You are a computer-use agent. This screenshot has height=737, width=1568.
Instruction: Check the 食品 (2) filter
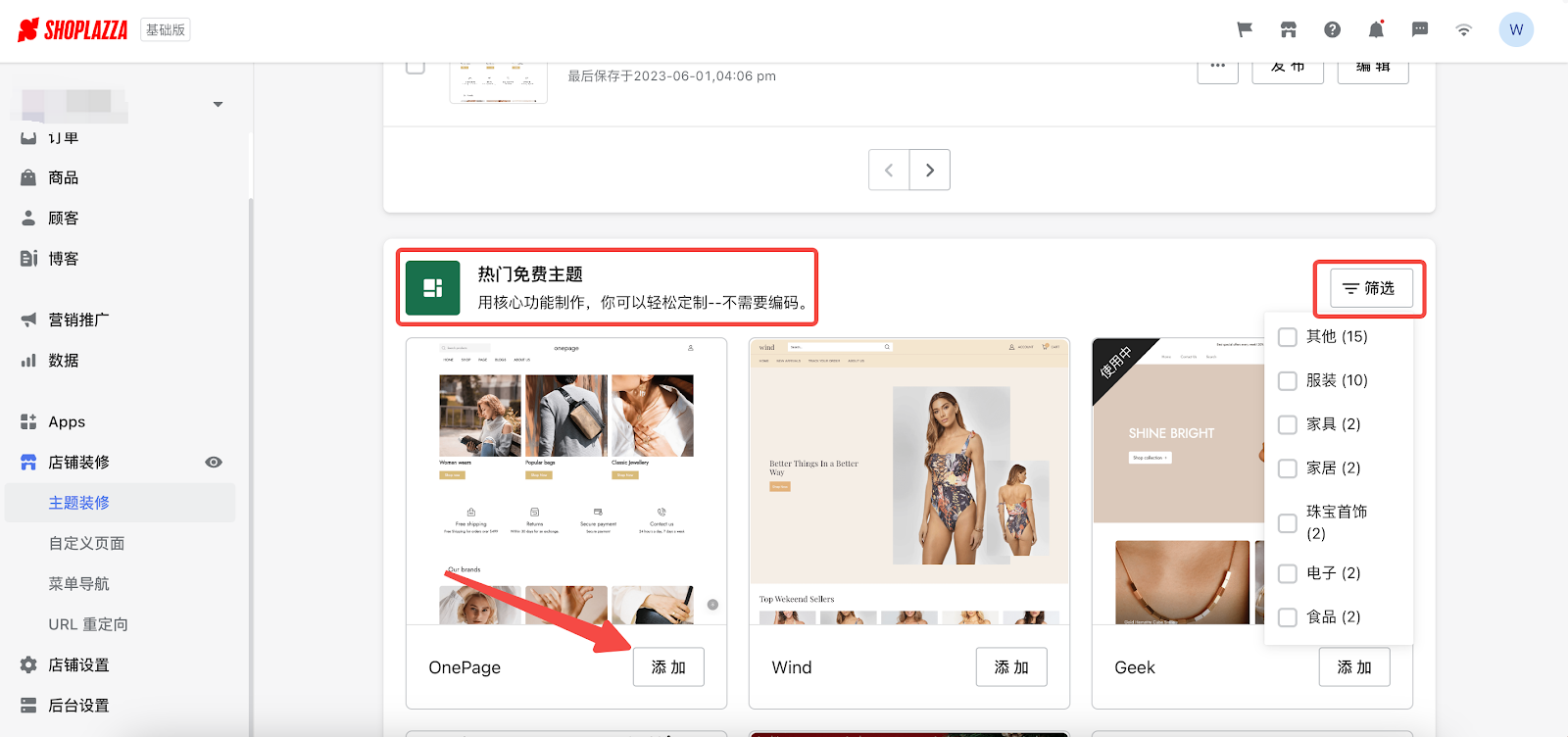coord(1288,617)
